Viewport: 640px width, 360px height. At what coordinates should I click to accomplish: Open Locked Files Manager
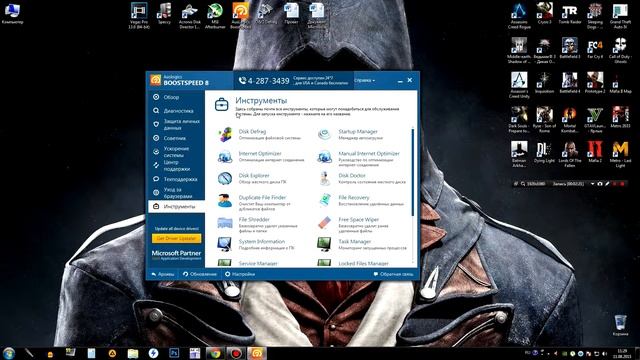(363, 264)
